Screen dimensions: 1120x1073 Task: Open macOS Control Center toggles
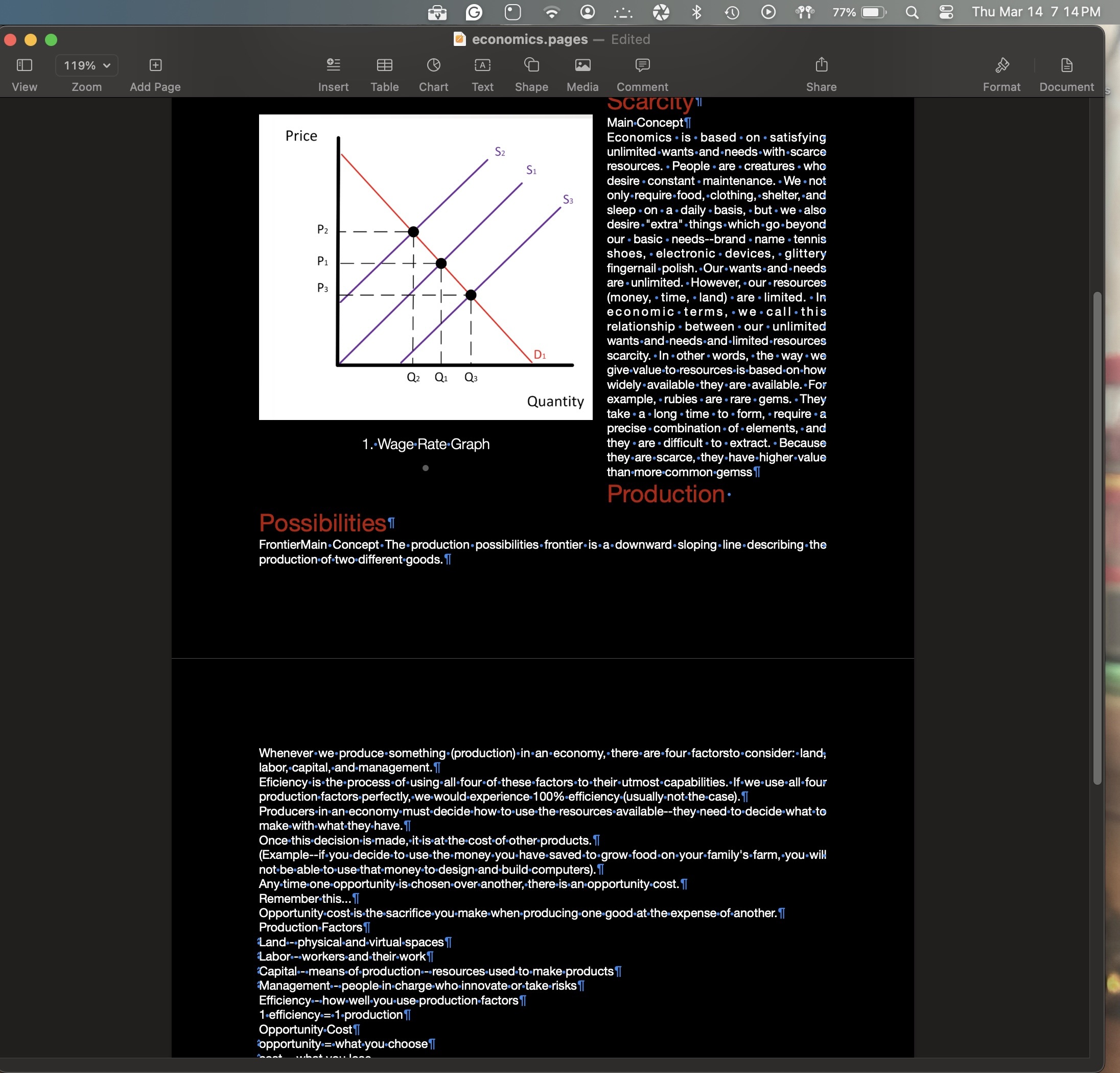pos(946,12)
